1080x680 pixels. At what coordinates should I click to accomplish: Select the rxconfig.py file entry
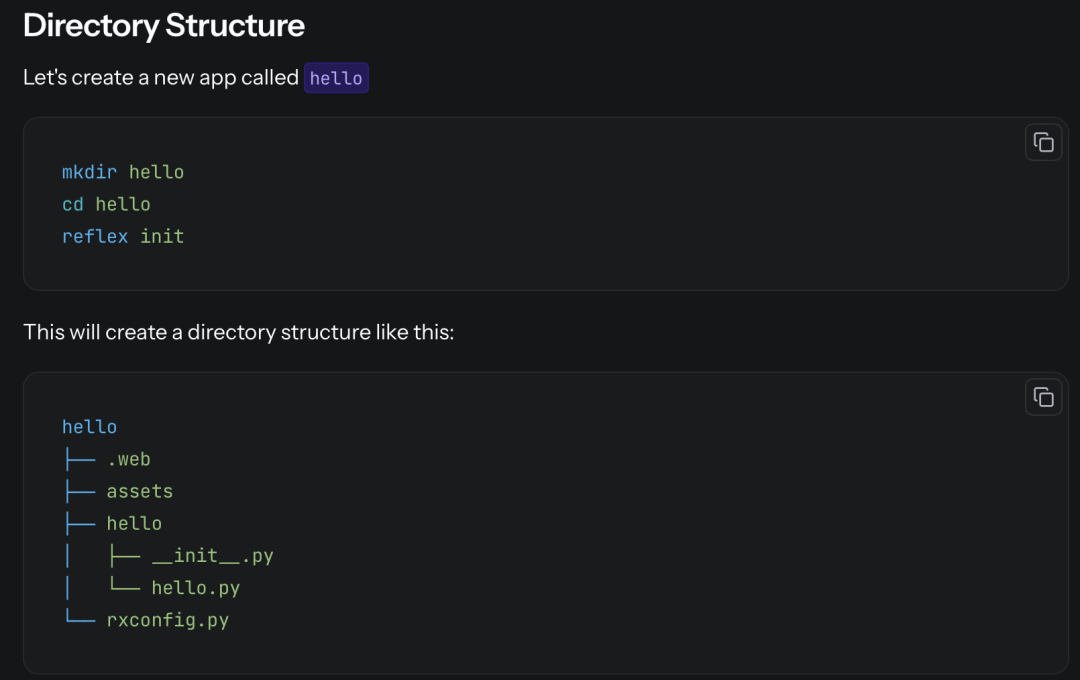(168, 620)
